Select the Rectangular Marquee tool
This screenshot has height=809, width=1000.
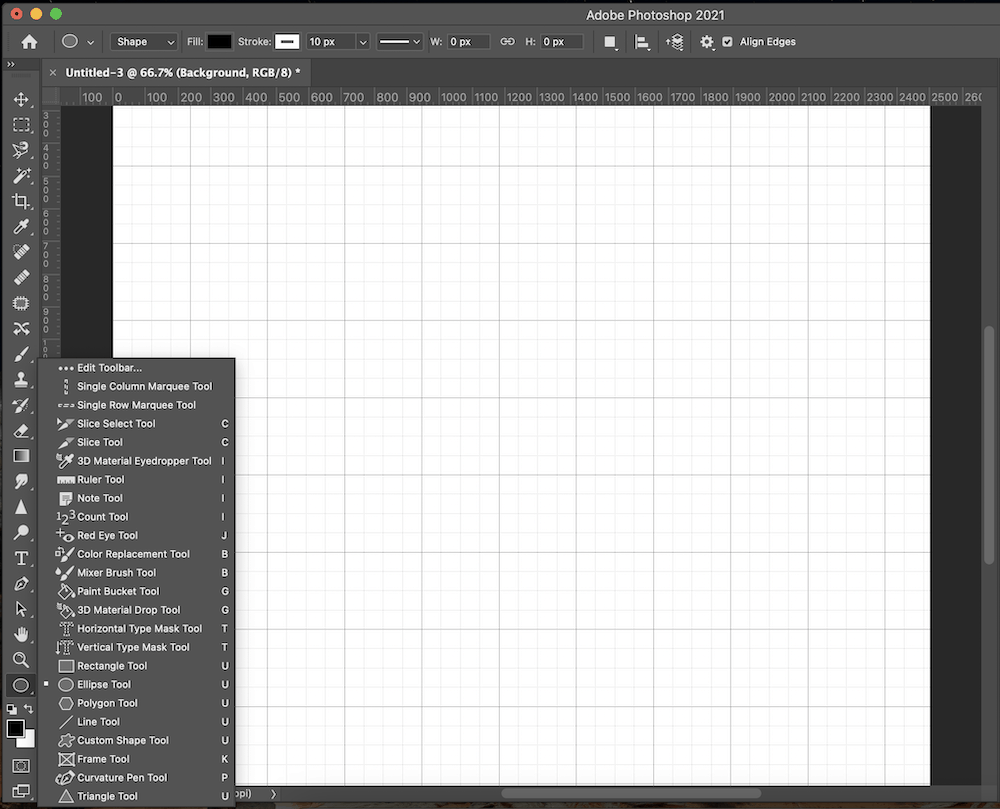(21, 125)
